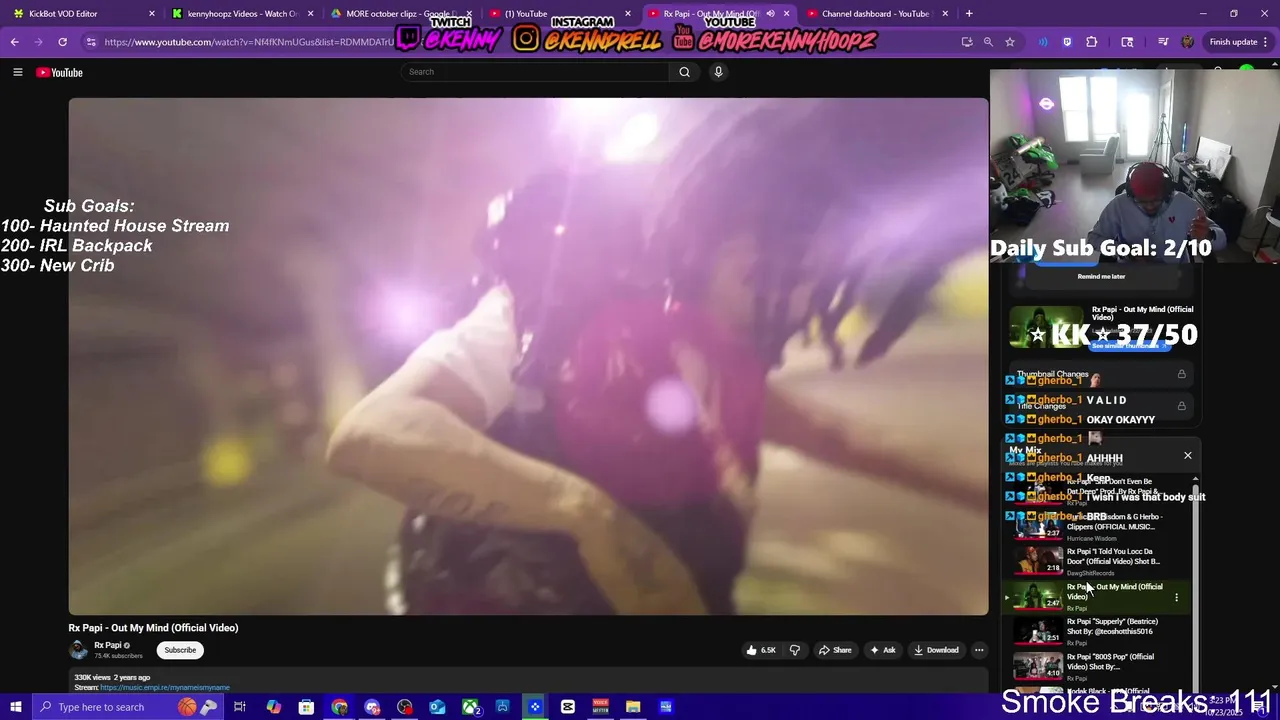Dislike the video with thumbs down
The width and height of the screenshot is (1280, 720).
(x=795, y=650)
